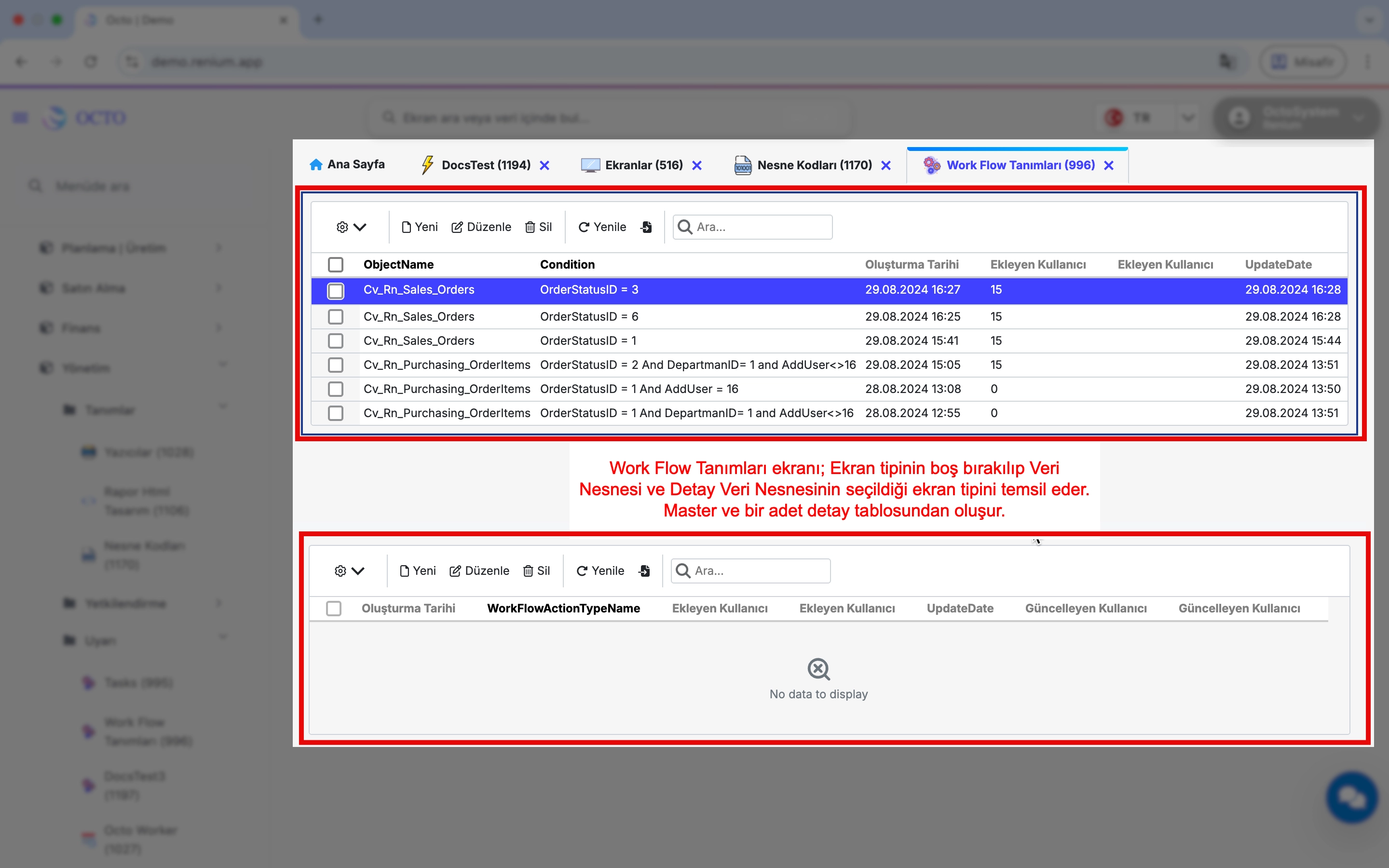Switch to the DocsTest (1194) tab

(486, 165)
